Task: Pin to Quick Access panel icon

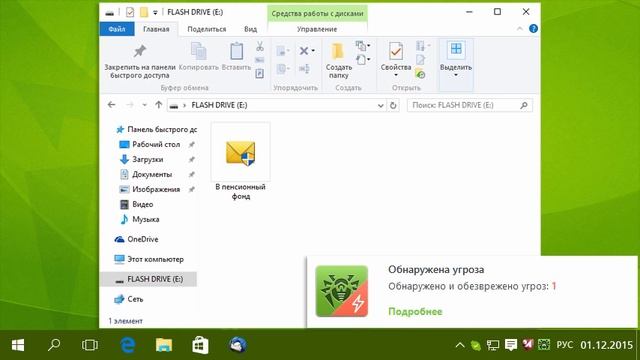Action: coord(140,51)
